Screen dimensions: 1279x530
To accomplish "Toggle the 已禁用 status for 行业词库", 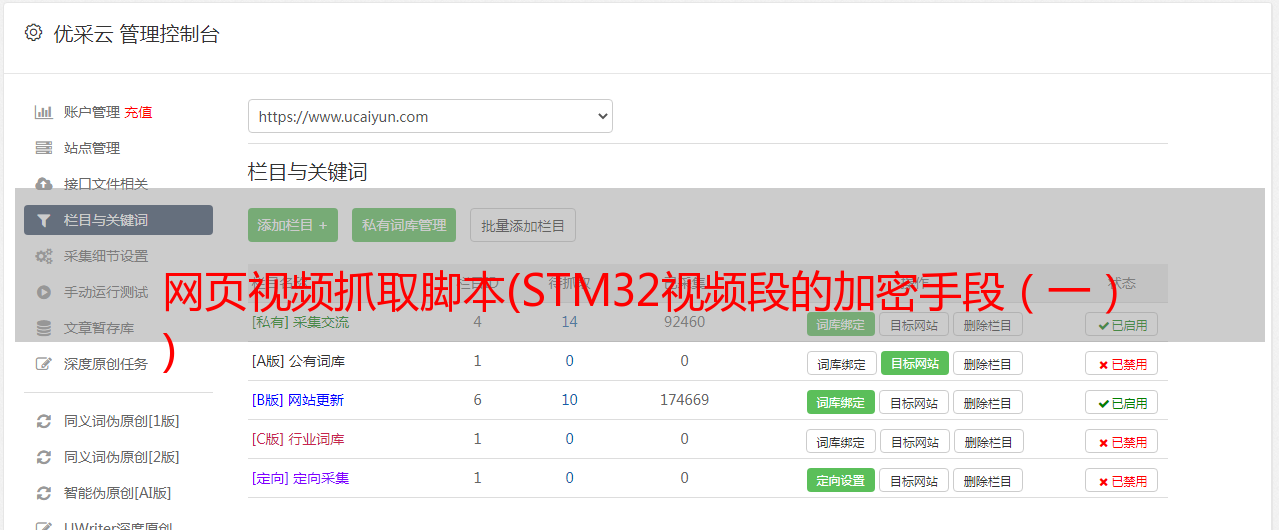I will coord(1122,441).
